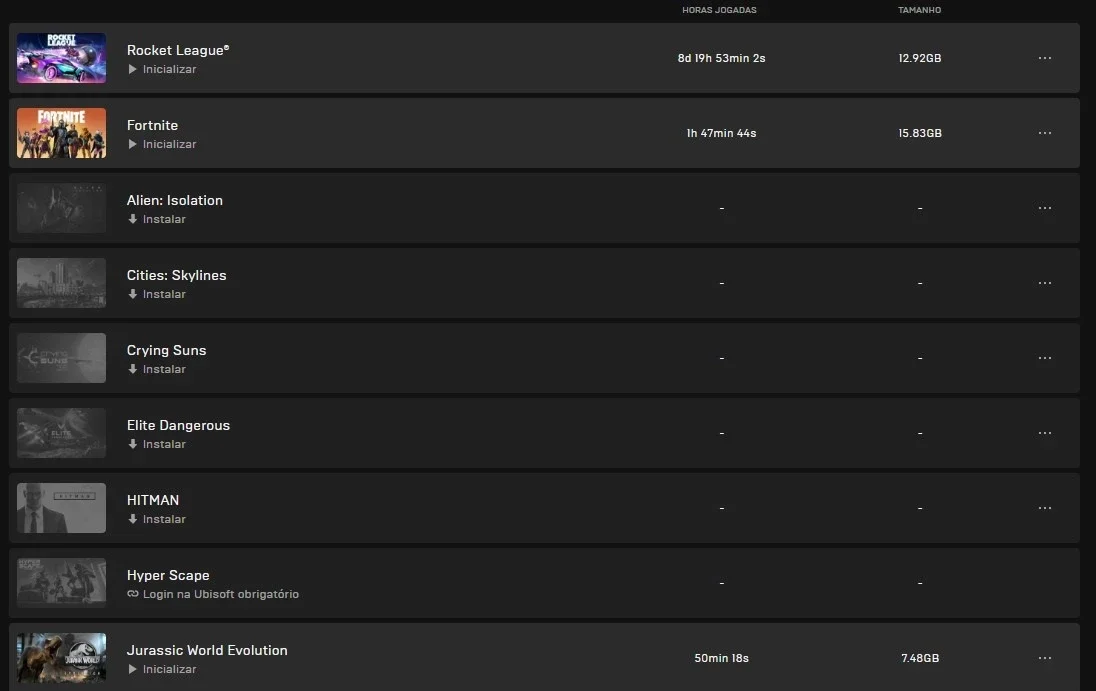1096x691 pixels.
Task: Select the Rocket League cover thumbnail
Action: (62, 58)
